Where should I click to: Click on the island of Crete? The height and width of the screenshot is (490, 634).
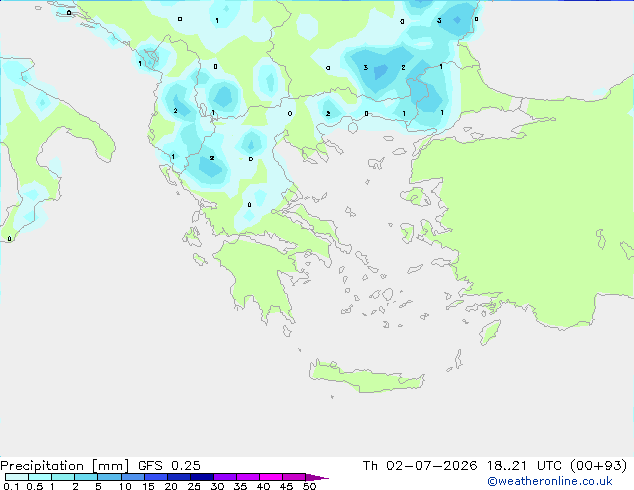366,378
